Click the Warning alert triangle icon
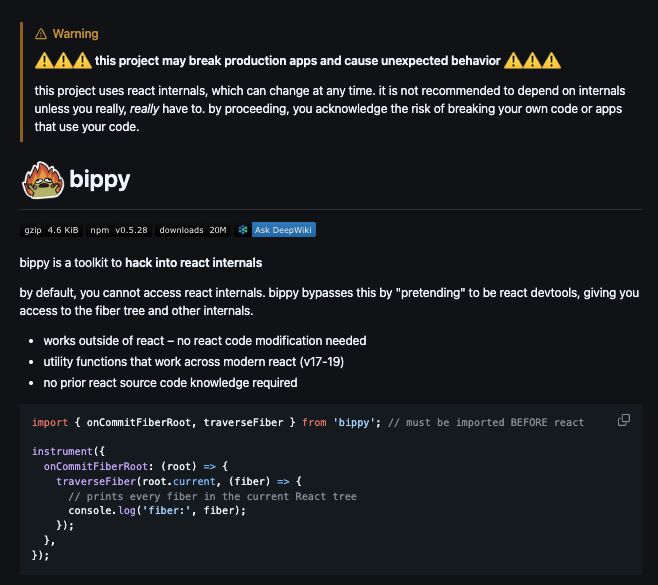This screenshot has height=585, width=658. 41,34
